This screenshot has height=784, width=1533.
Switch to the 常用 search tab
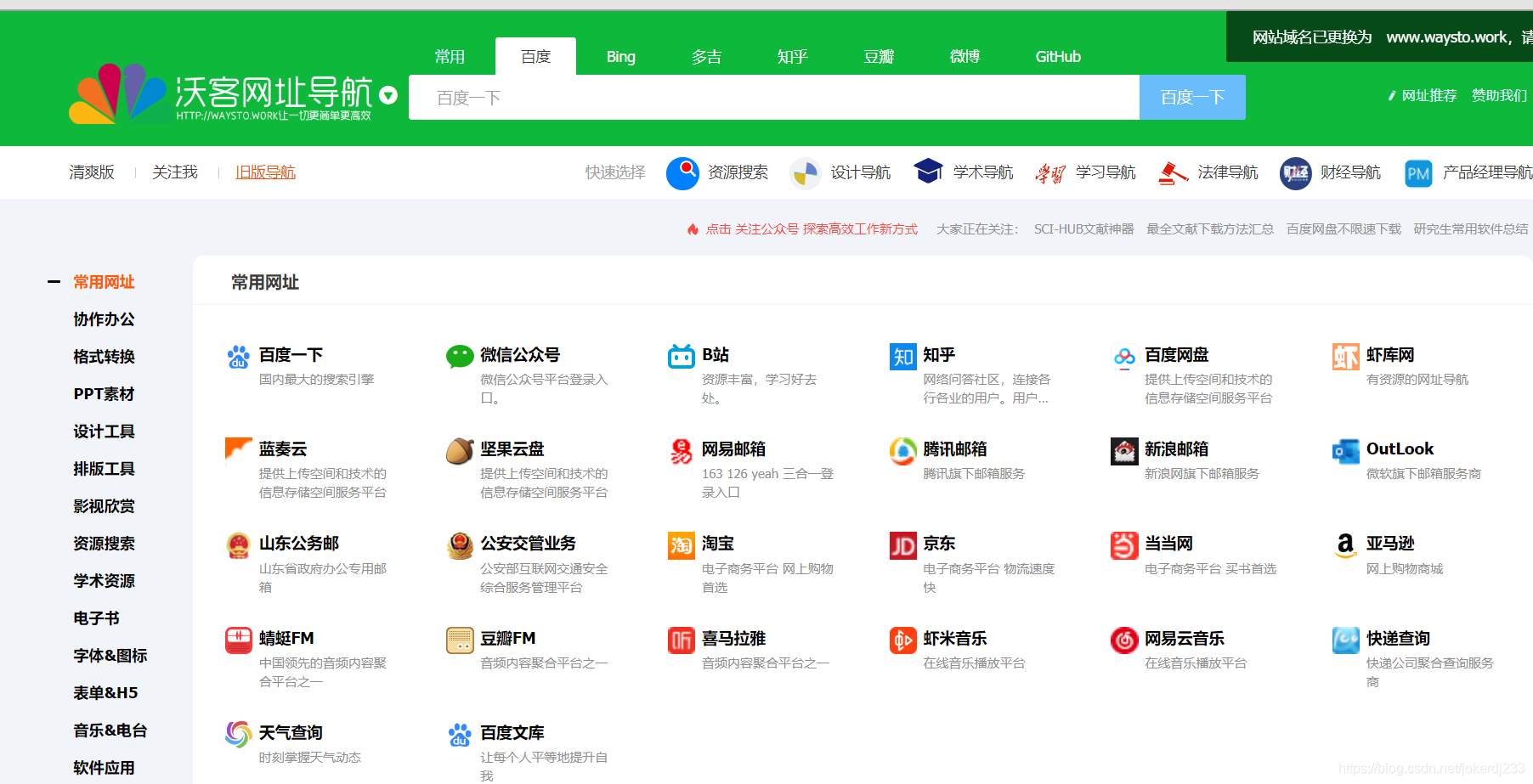click(x=450, y=57)
